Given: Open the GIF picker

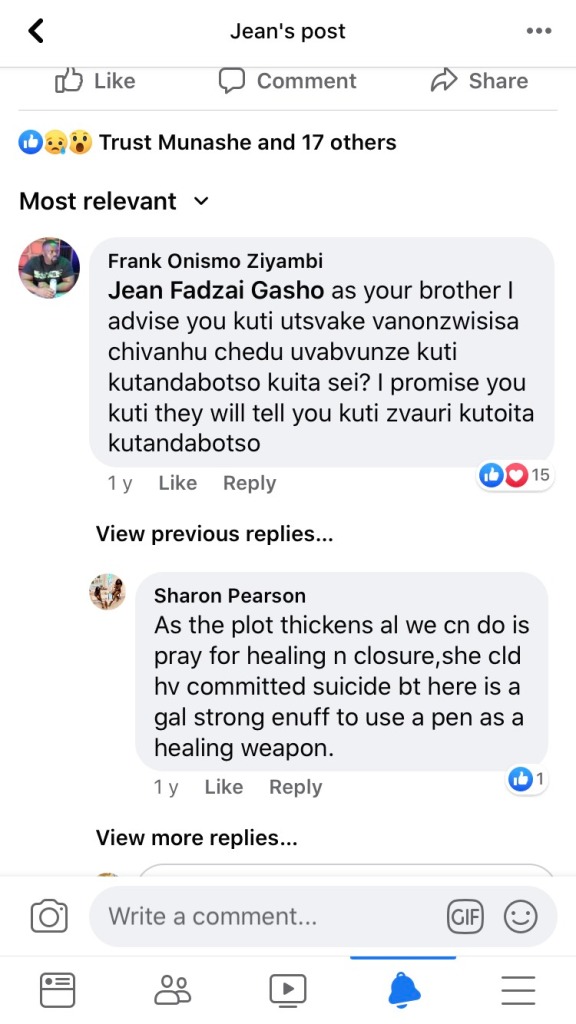Looking at the screenshot, I should pyautogui.click(x=465, y=916).
